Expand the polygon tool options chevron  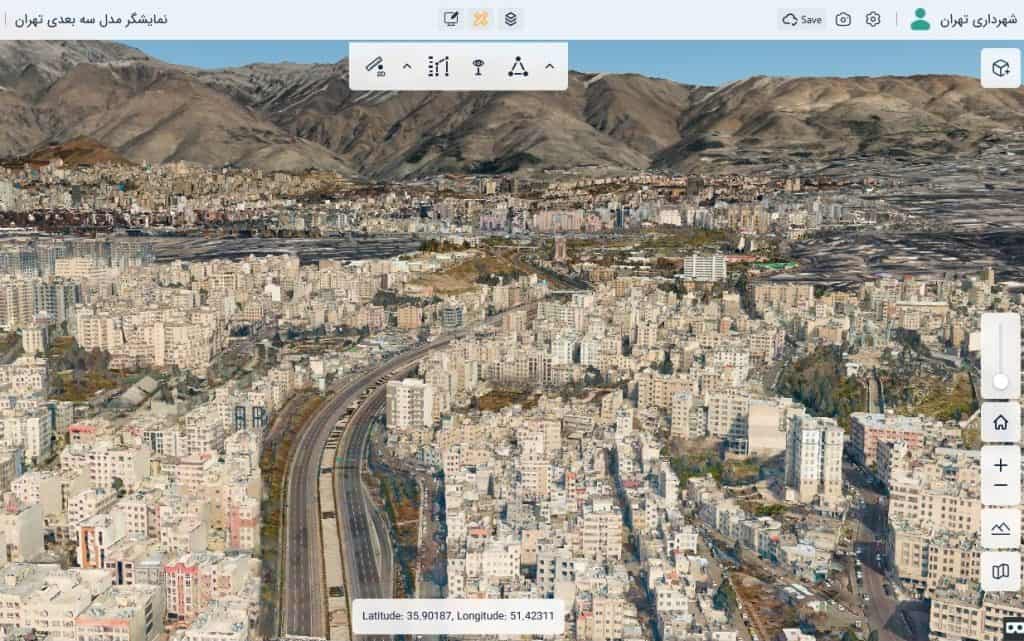coord(549,67)
